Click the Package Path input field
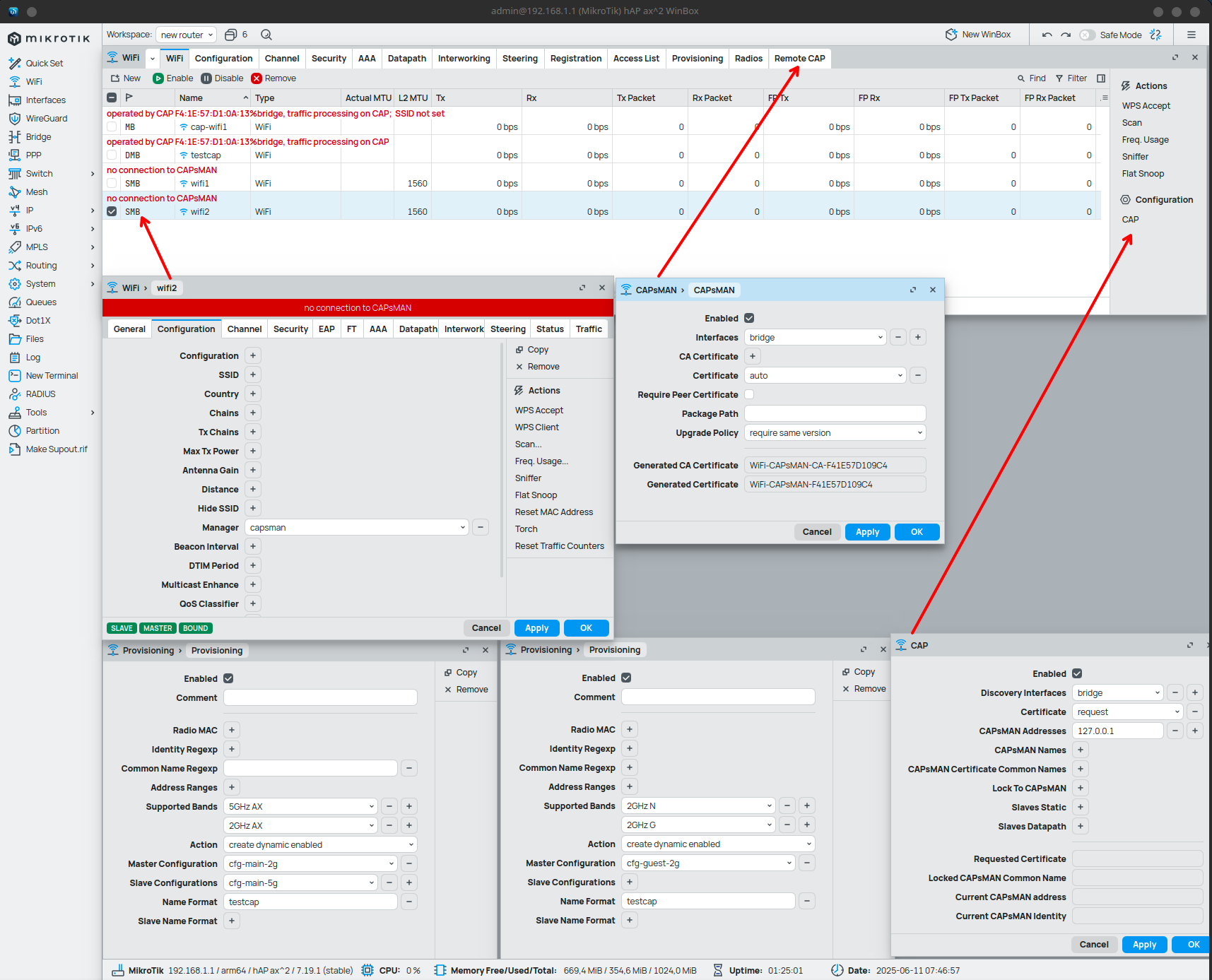Image resolution: width=1212 pixels, height=980 pixels. 835,413
